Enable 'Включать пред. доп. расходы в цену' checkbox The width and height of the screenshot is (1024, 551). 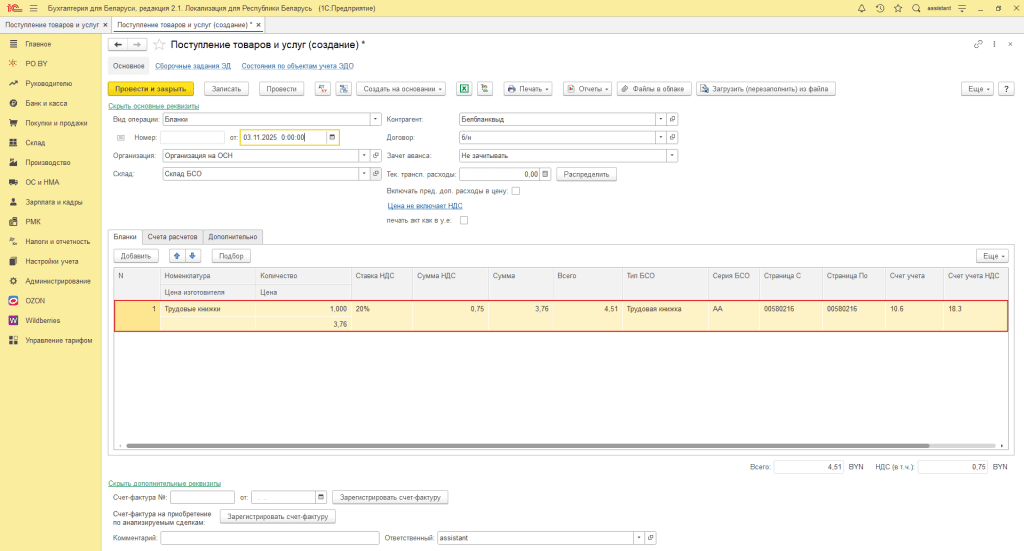pyautogui.click(x=516, y=190)
